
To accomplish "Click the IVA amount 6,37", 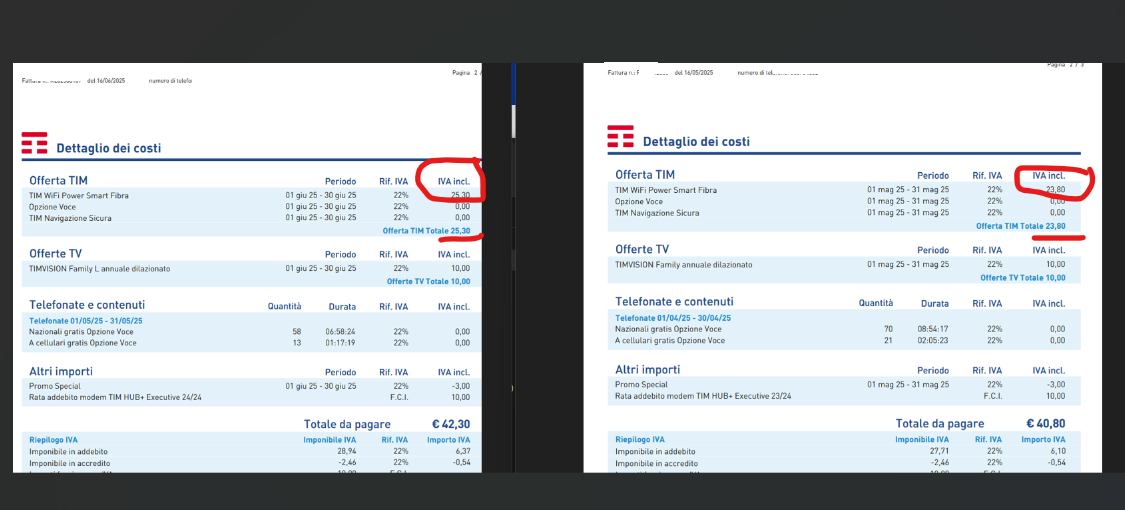I will click(462, 451).
